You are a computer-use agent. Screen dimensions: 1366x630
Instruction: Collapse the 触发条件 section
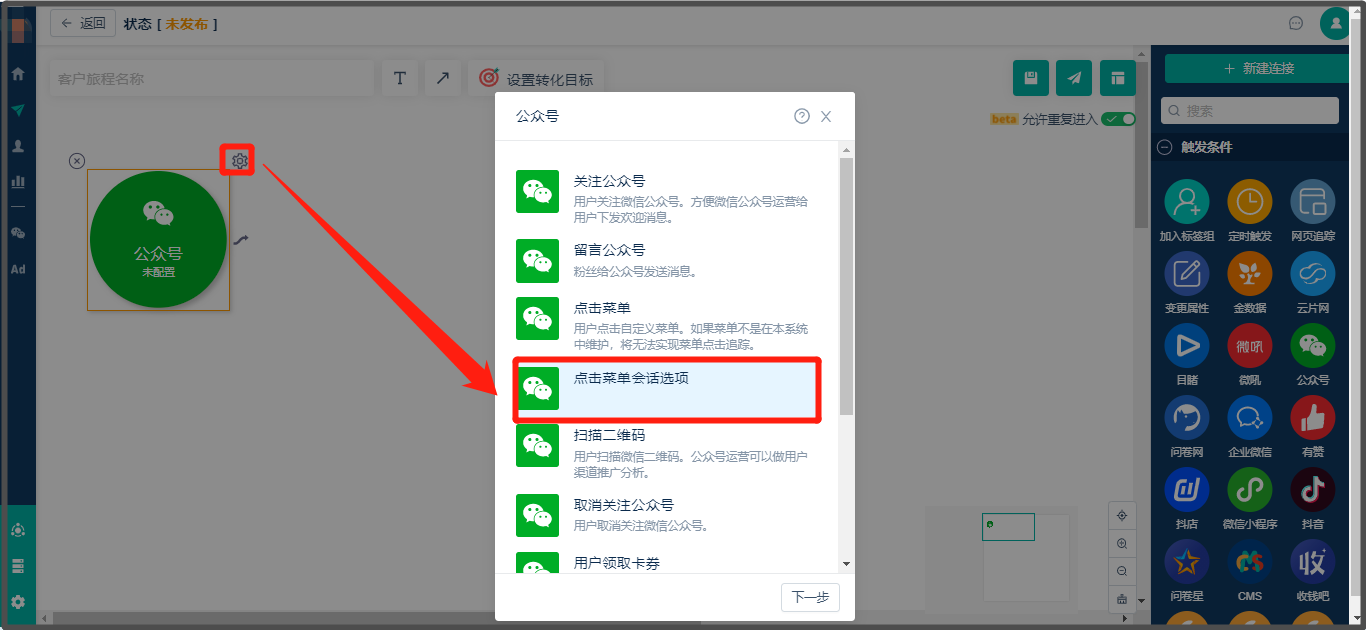1164,147
